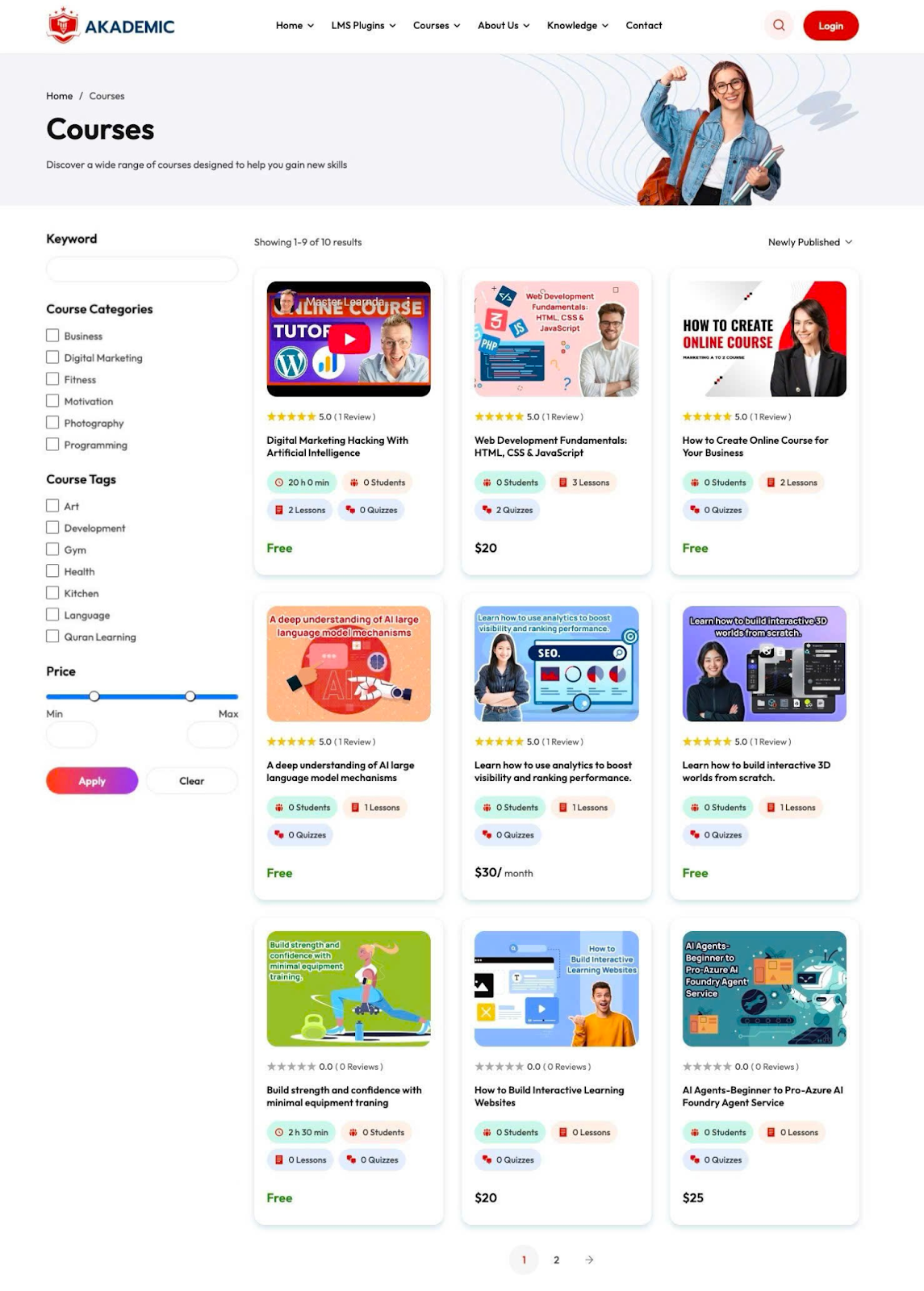
Task: Click the clock icon on 20 h 0 min badge
Action: 279,483
